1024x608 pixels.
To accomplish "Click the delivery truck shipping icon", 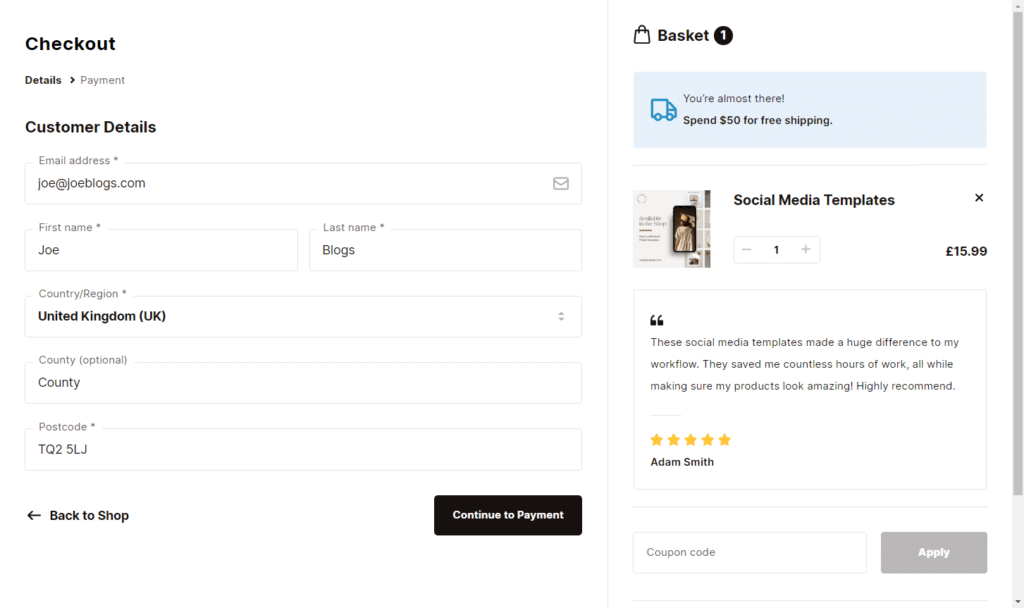I will [x=662, y=109].
